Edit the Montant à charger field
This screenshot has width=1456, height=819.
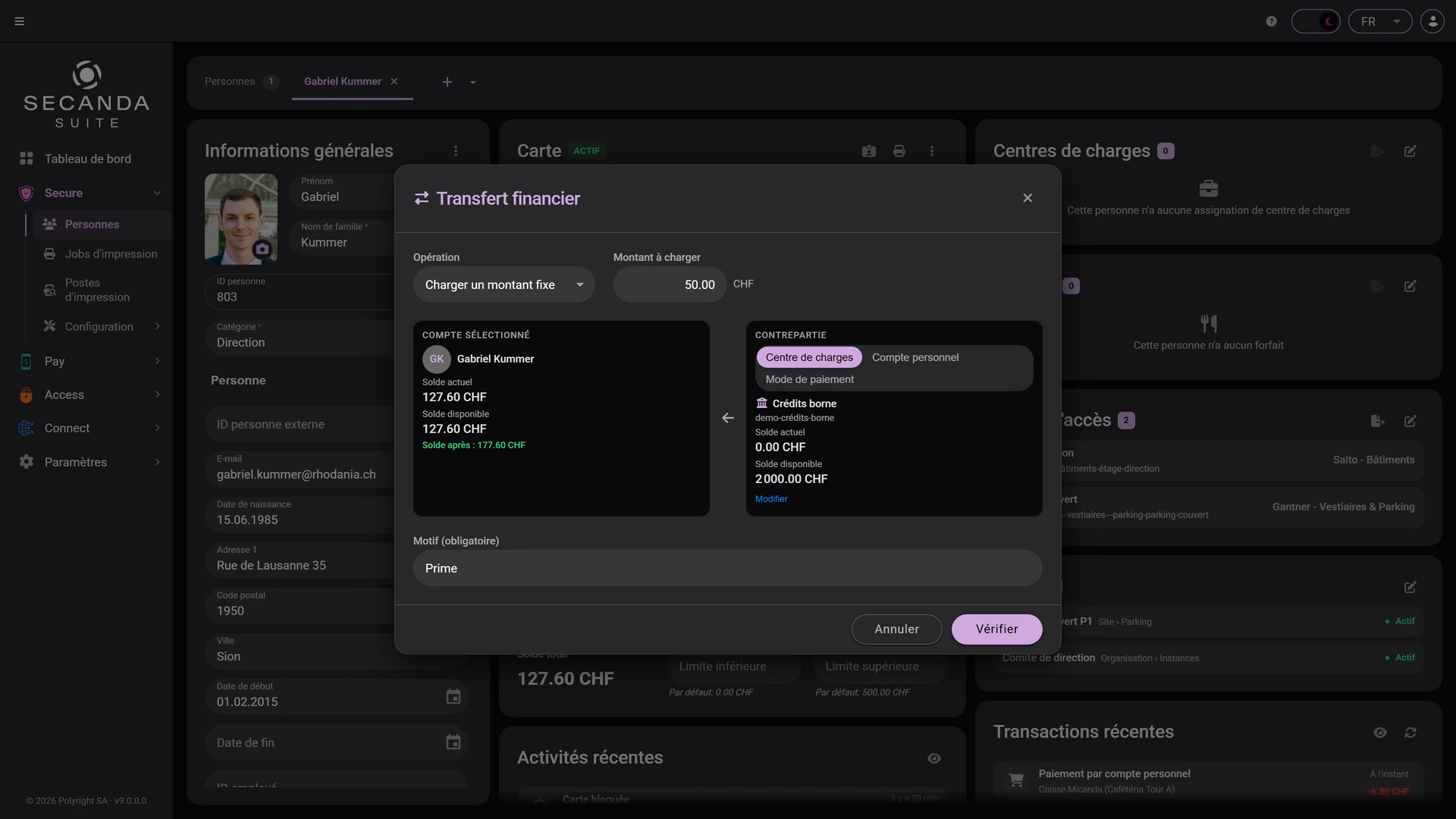[670, 284]
